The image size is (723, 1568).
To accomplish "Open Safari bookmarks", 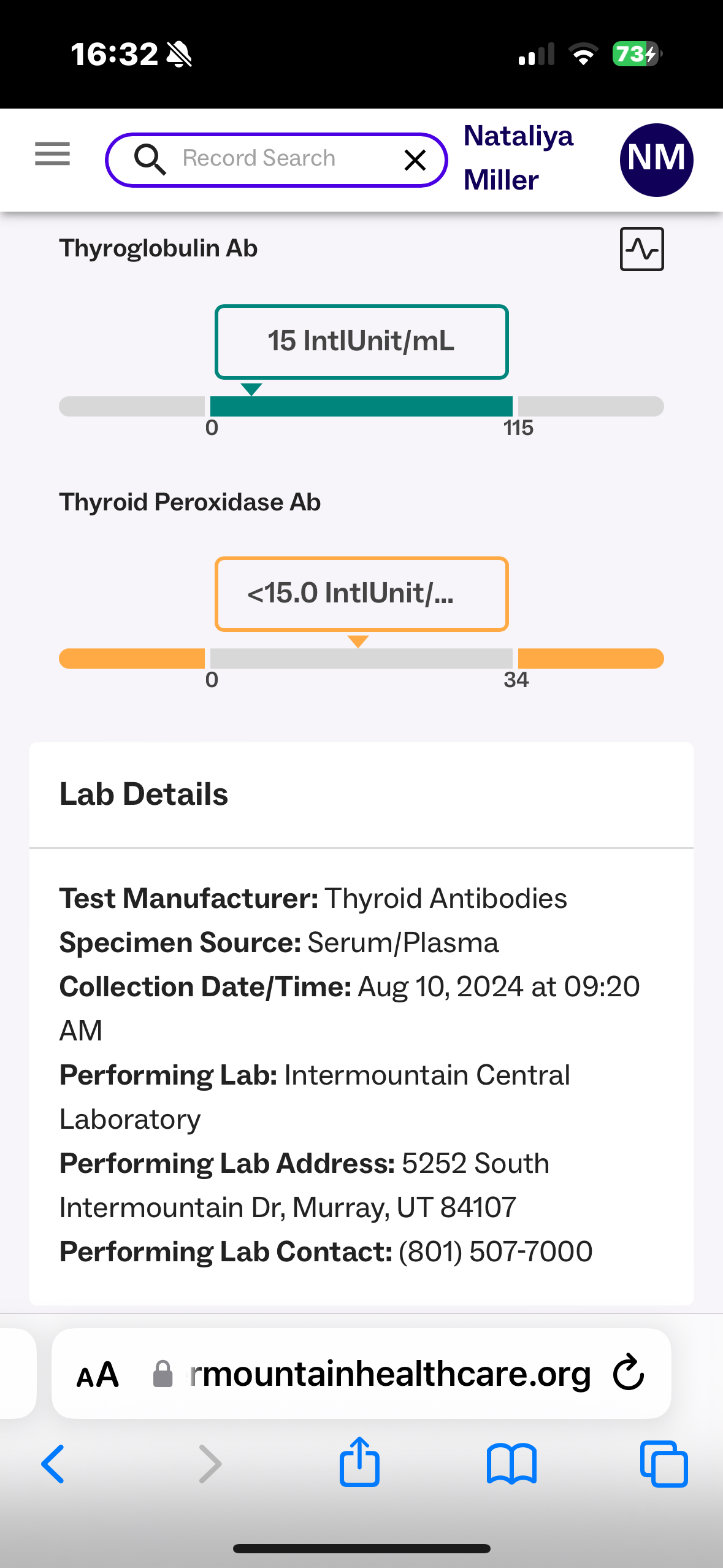I will click(x=511, y=1464).
